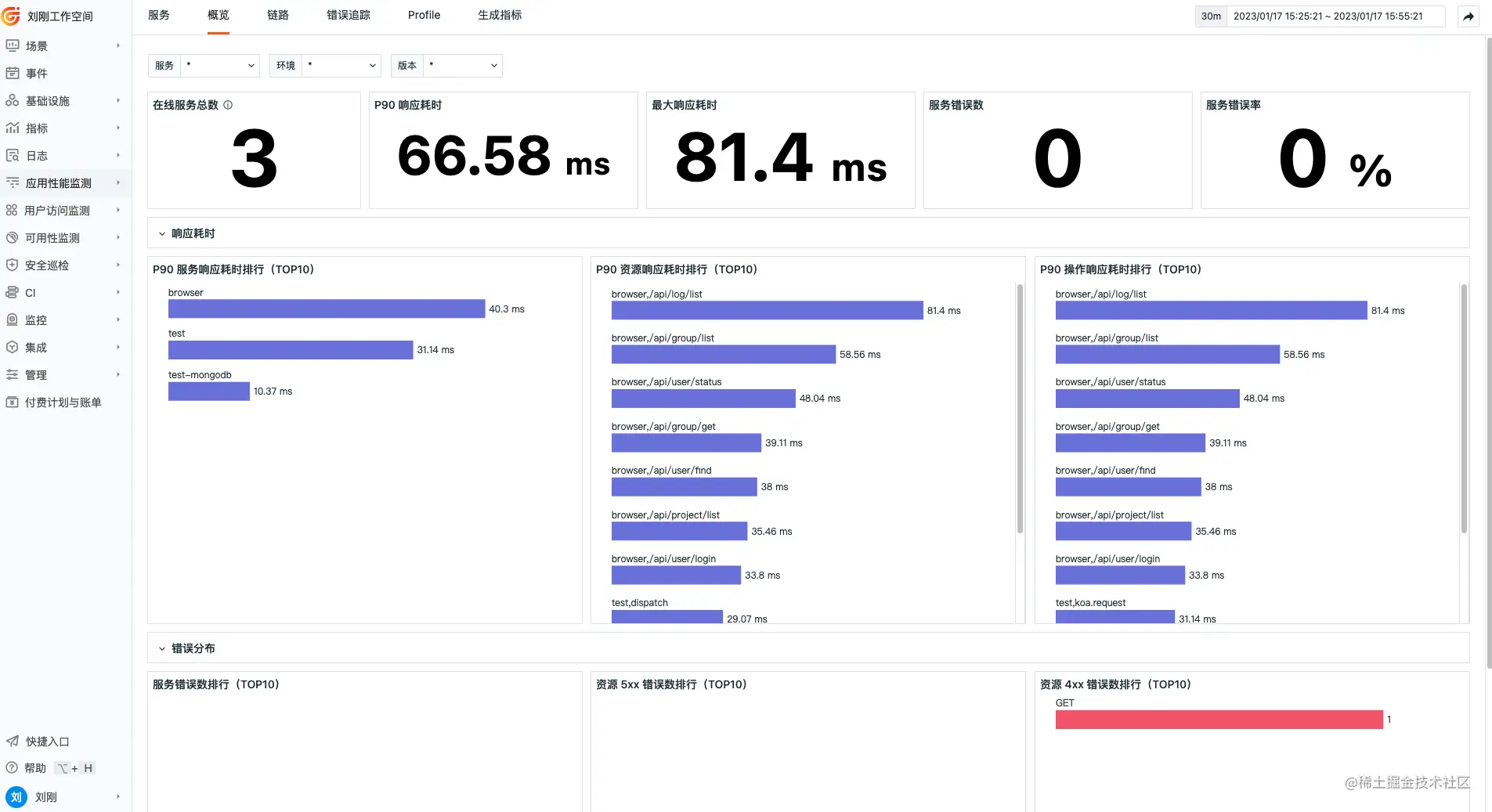Switch to the 服务 tab
This screenshot has width=1492, height=812.
click(x=159, y=15)
